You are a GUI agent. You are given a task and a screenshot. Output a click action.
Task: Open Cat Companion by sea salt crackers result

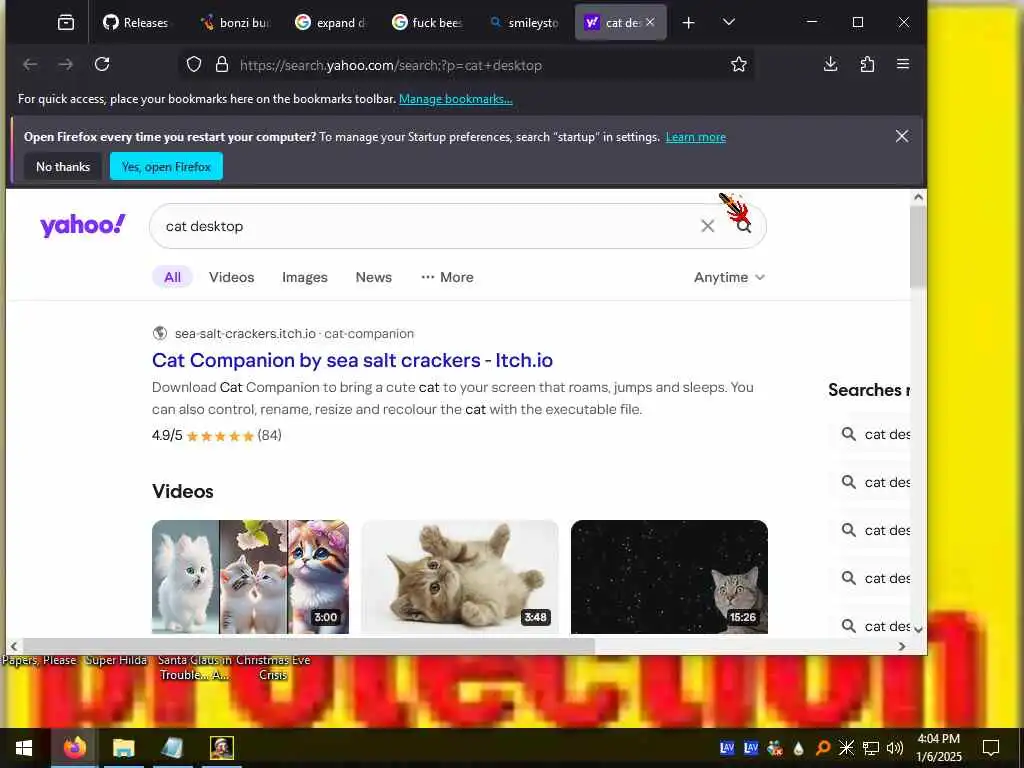click(x=352, y=360)
